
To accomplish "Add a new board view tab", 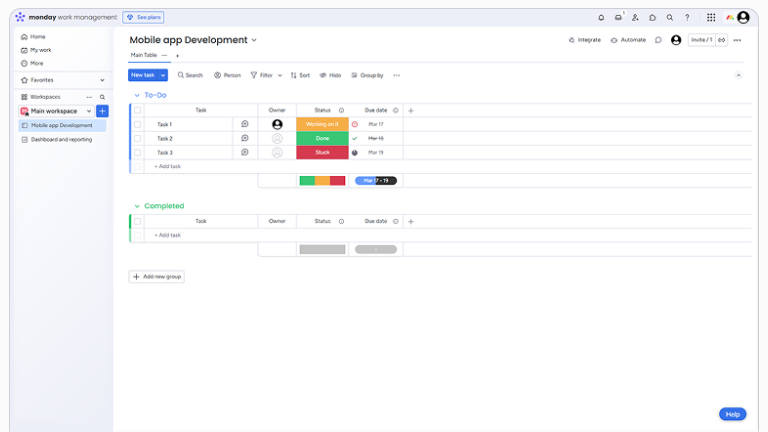I will click(177, 56).
